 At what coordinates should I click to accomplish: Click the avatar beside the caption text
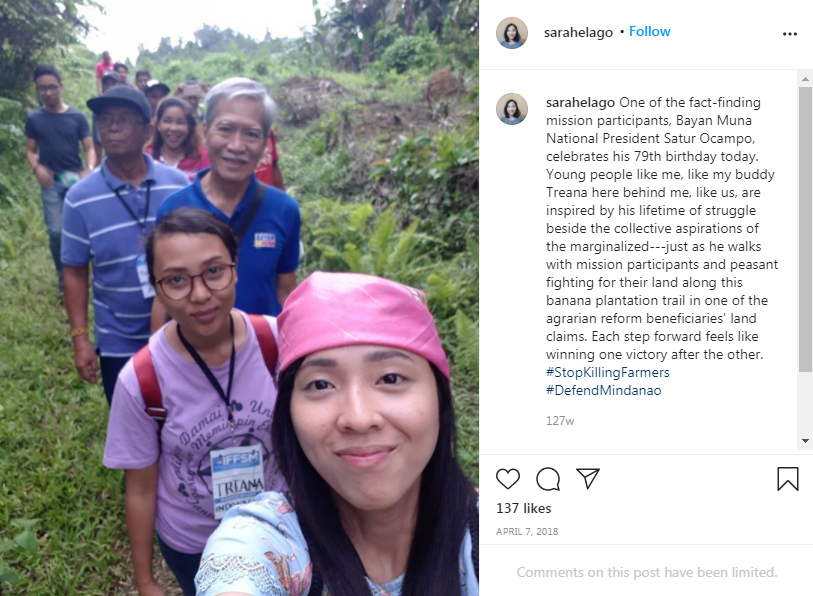click(512, 109)
